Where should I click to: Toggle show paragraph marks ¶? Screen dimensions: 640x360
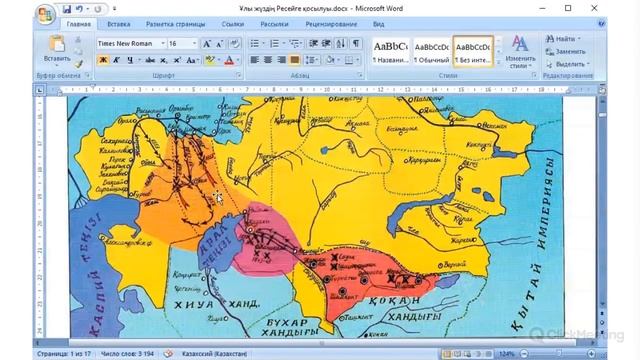[x=356, y=44]
